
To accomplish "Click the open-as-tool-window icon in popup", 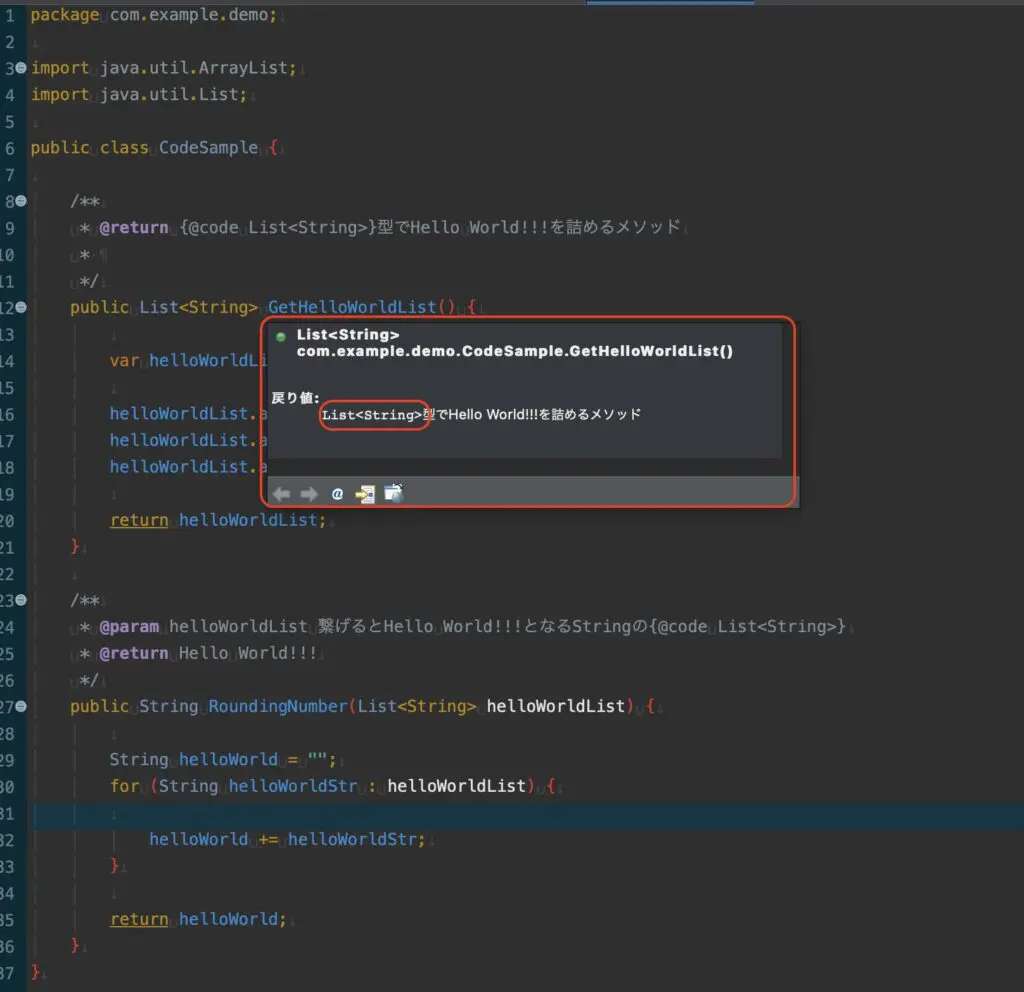I will point(393,493).
